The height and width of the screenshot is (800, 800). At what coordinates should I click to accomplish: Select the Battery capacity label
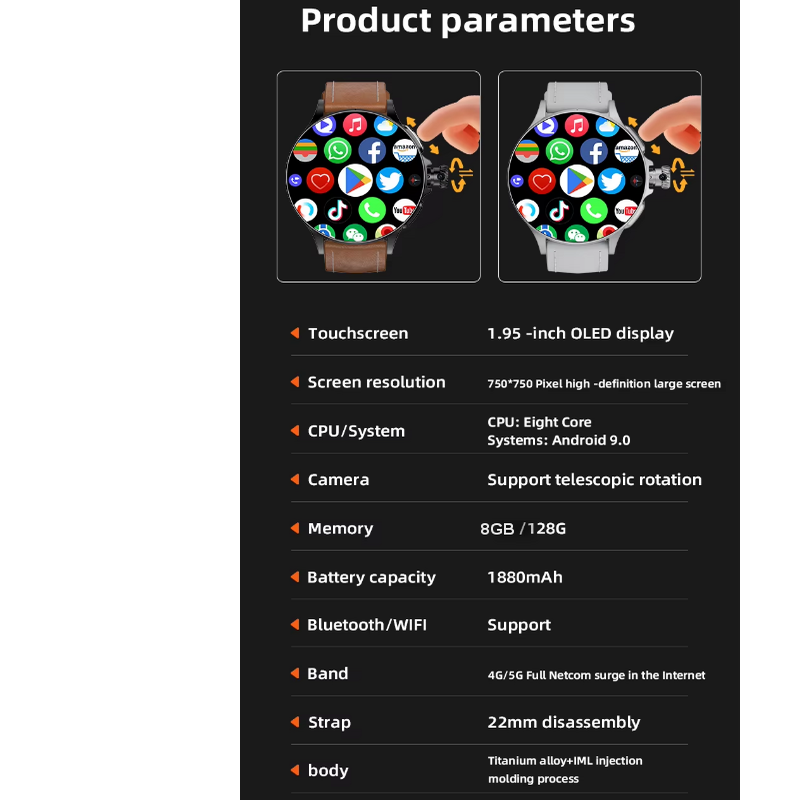coord(371,577)
